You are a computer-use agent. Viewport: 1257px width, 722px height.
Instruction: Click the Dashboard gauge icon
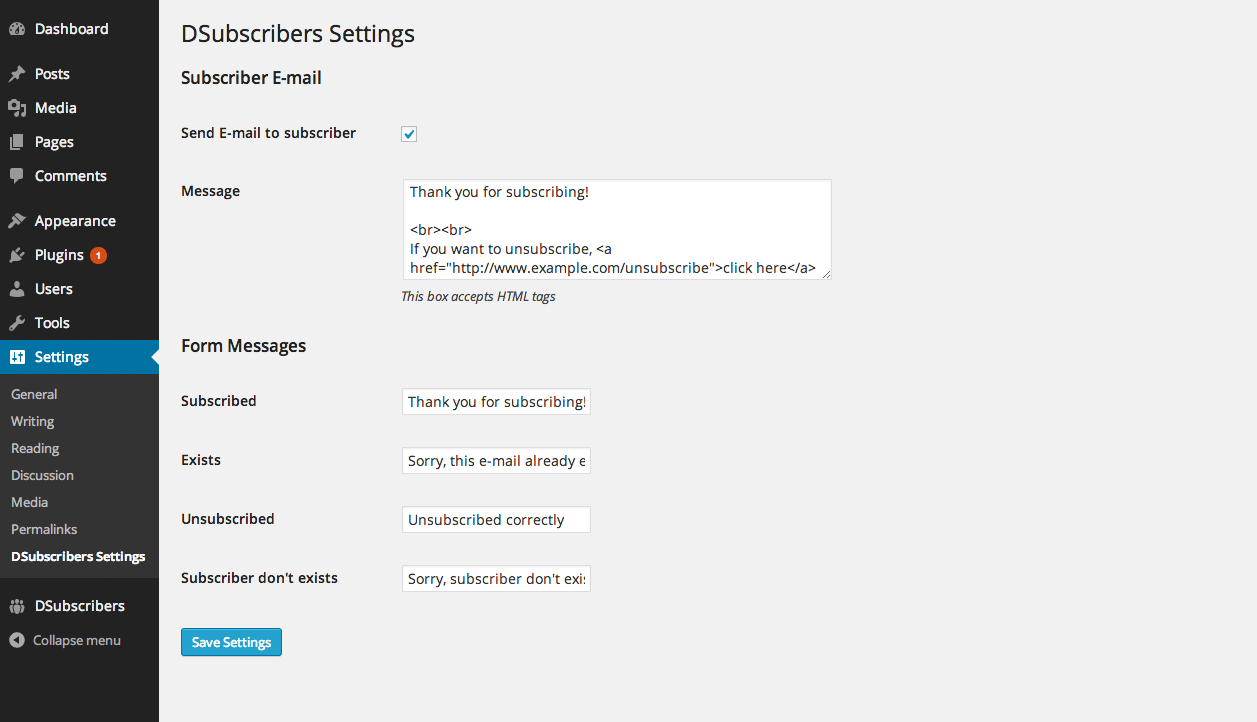[x=17, y=29]
